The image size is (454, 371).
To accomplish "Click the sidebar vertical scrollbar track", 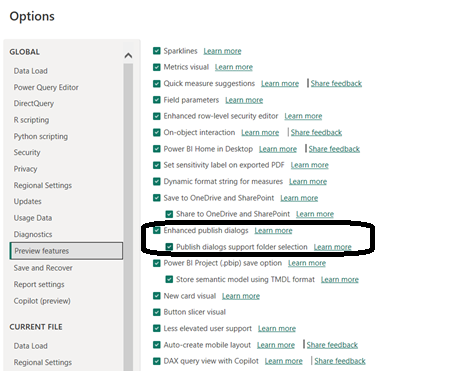I will point(128,217).
